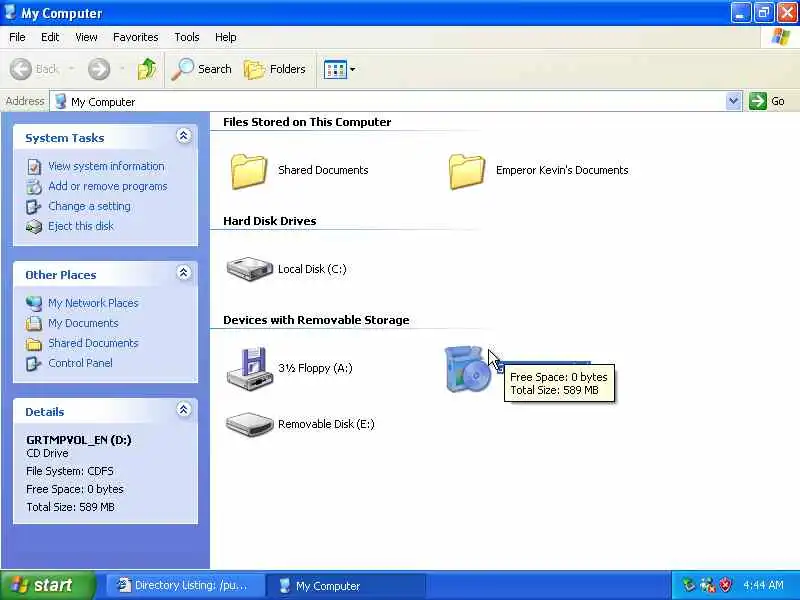Viewport: 800px width, 600px height.
Task: Open the Favorites menu
Action: [x=136, y=37]
